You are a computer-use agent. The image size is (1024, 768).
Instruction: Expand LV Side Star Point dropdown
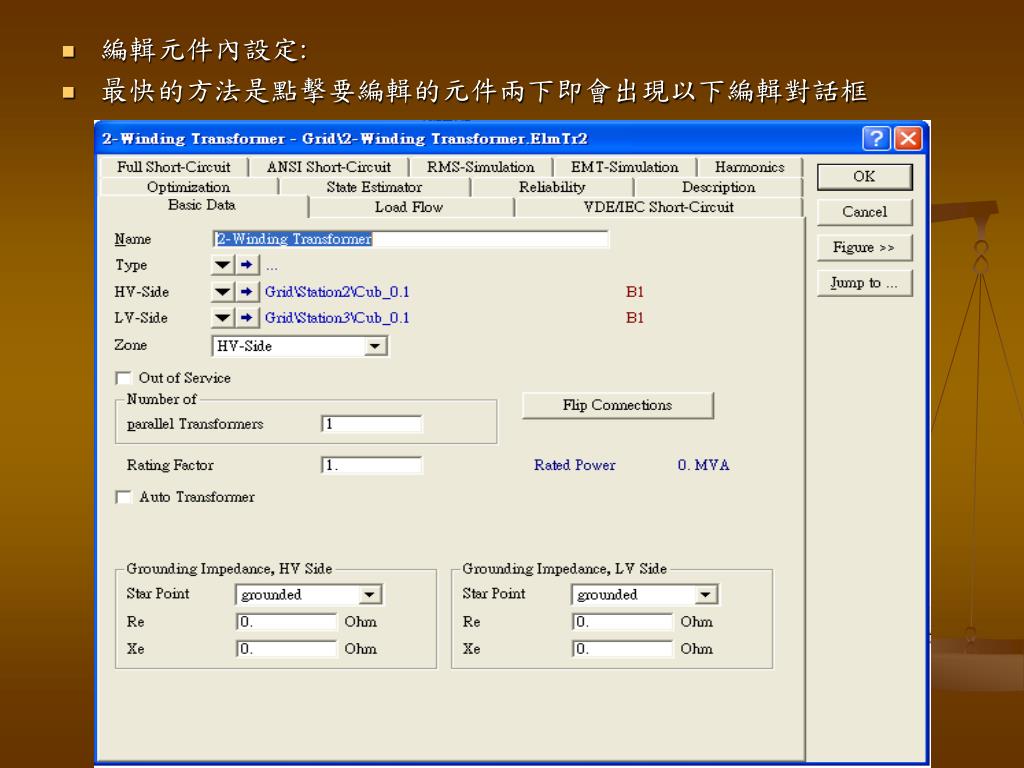coord(705,594)
